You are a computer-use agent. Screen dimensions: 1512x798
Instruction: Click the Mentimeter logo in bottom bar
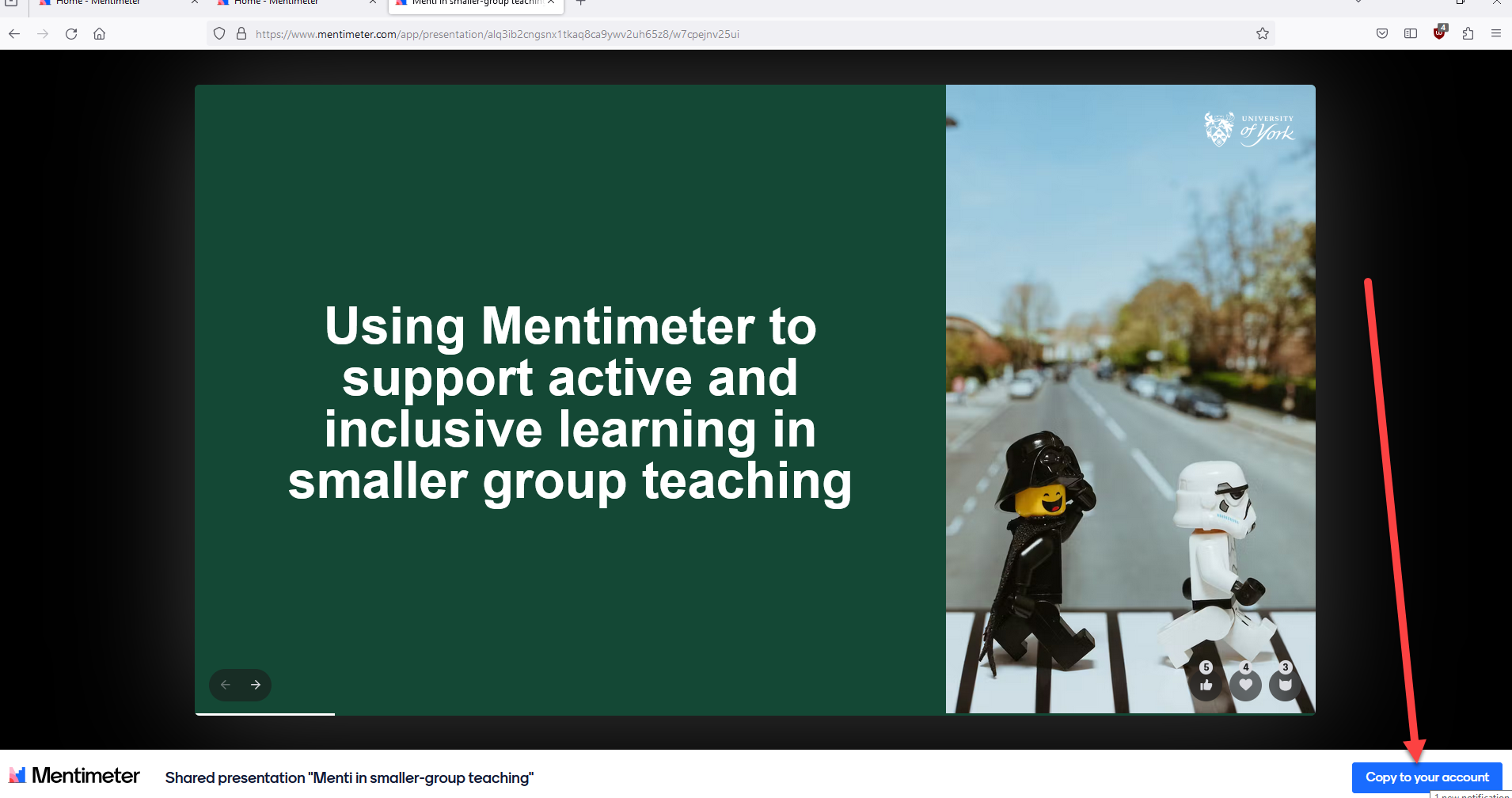74,776
